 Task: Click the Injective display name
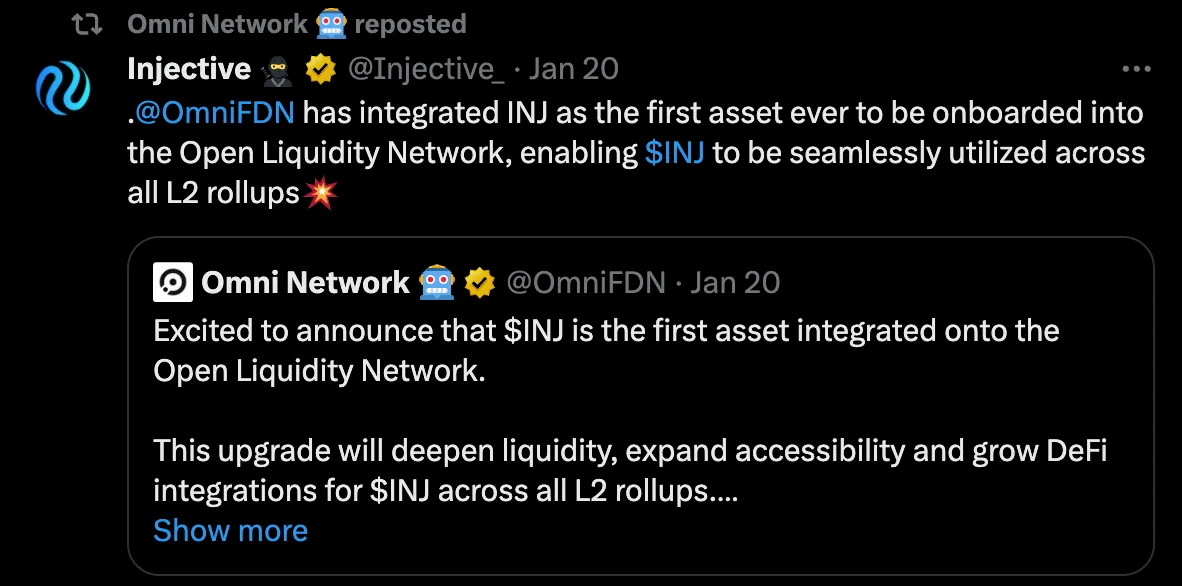tap(189, 69)
